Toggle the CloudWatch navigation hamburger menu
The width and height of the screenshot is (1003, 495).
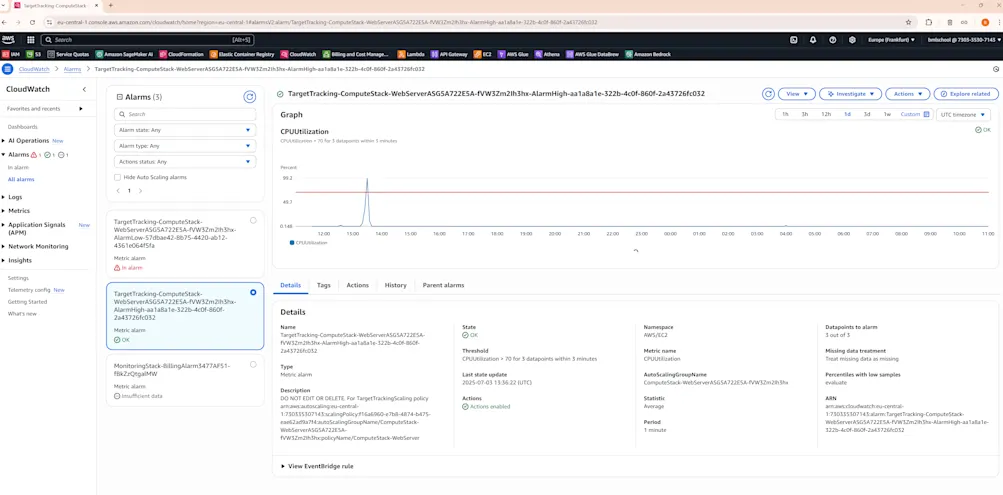(8, 69)
